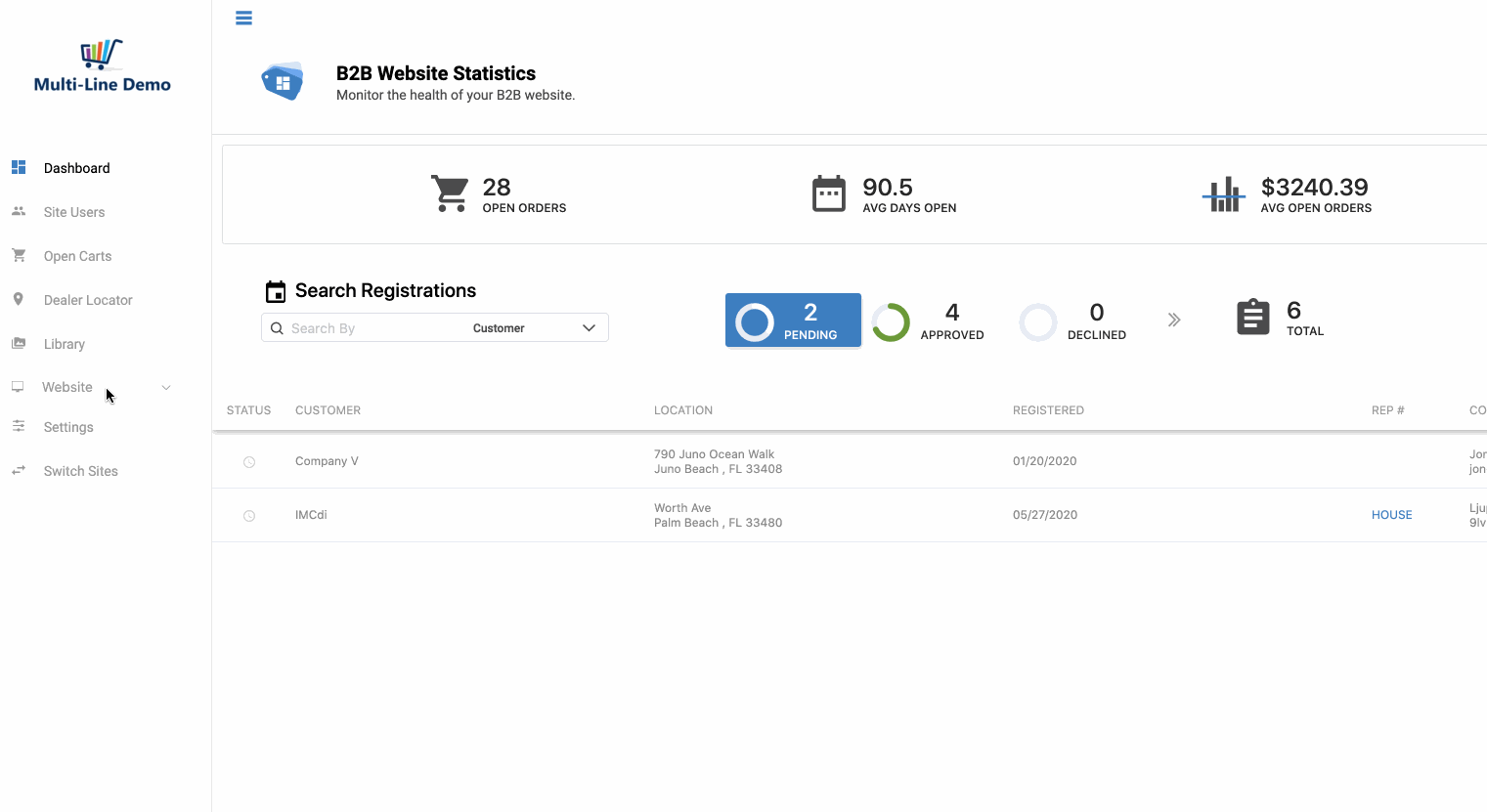This screenshot has width=1487, height=812.
Task: Click the open orders shopping cart icon
Action: pos(450,193)
